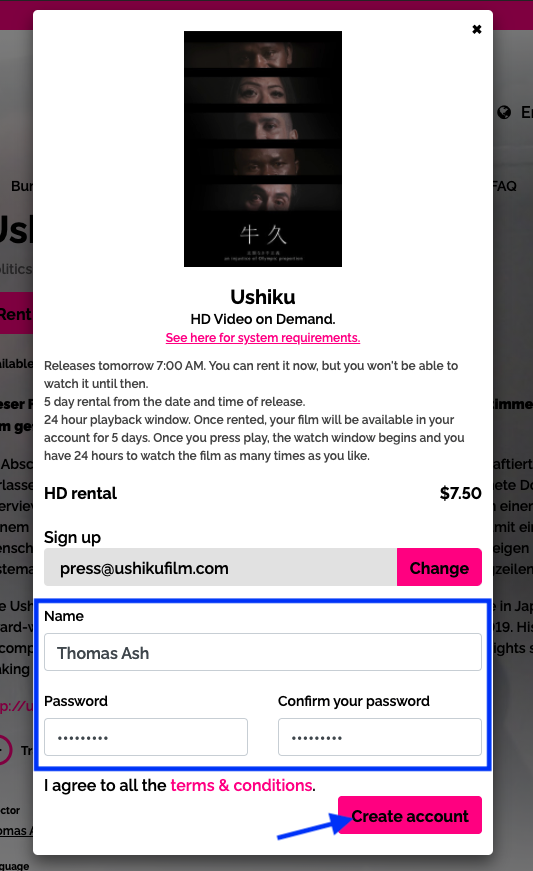Click the Rent button behind dialog
Viewport: 533px width, 871px height.
click(16, 314)
